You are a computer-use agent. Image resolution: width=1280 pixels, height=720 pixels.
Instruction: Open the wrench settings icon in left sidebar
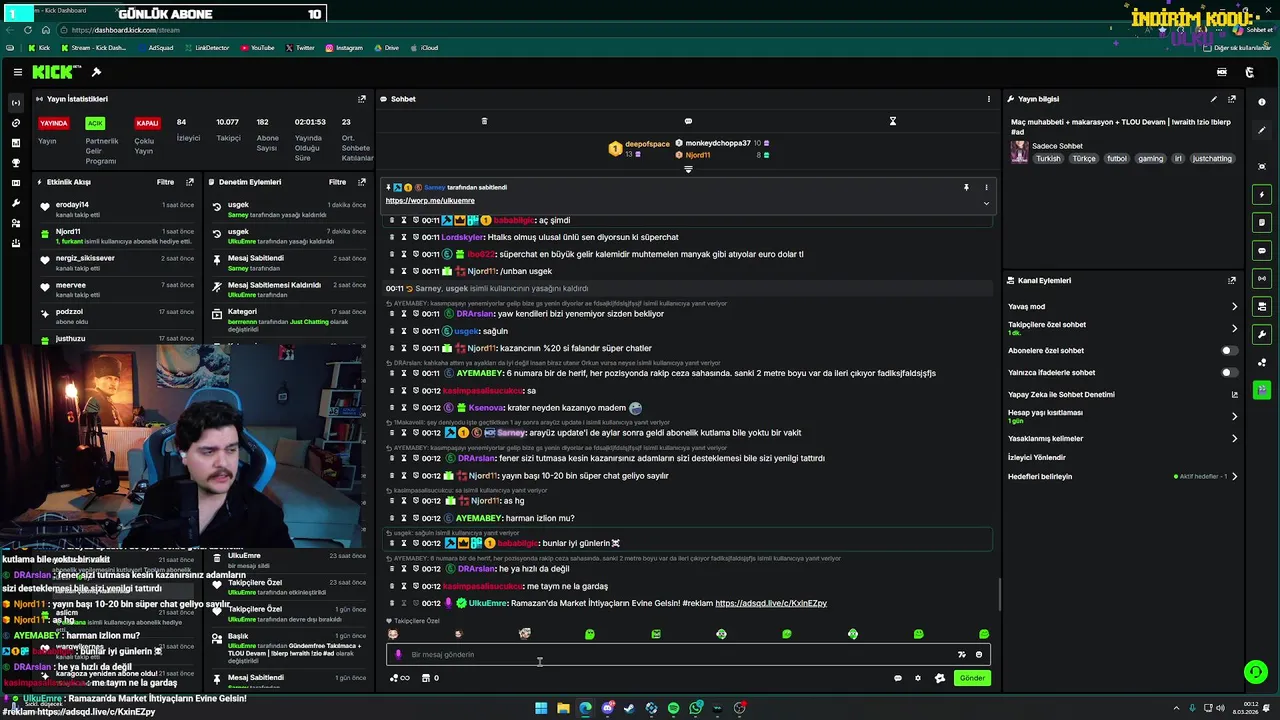click(15, 203)
